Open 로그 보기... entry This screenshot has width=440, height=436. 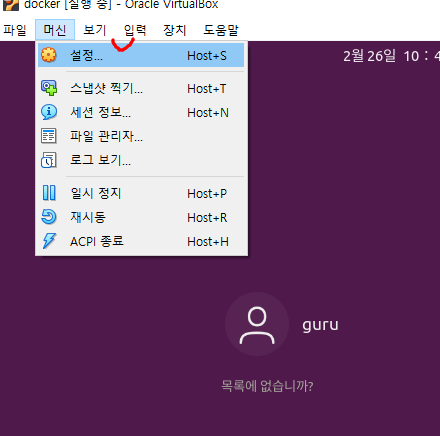click(x=141, y=160)
